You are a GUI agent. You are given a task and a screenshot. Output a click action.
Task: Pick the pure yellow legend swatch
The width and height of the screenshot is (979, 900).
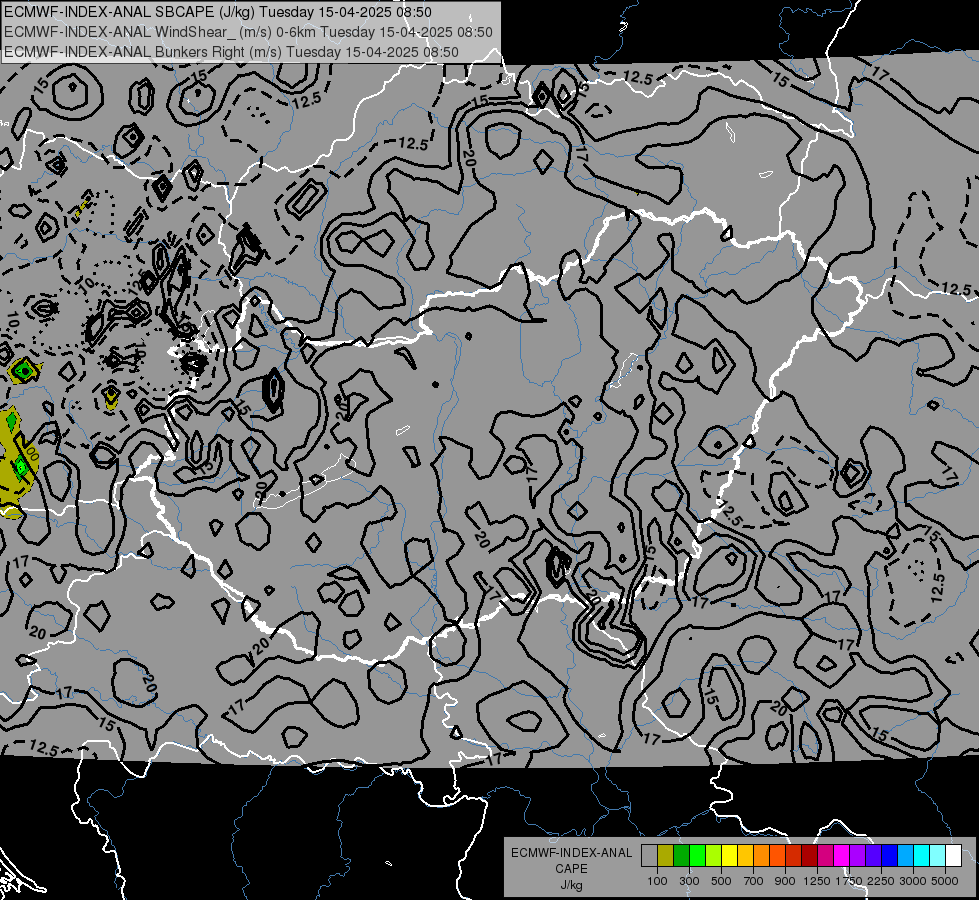coord(729,856)
